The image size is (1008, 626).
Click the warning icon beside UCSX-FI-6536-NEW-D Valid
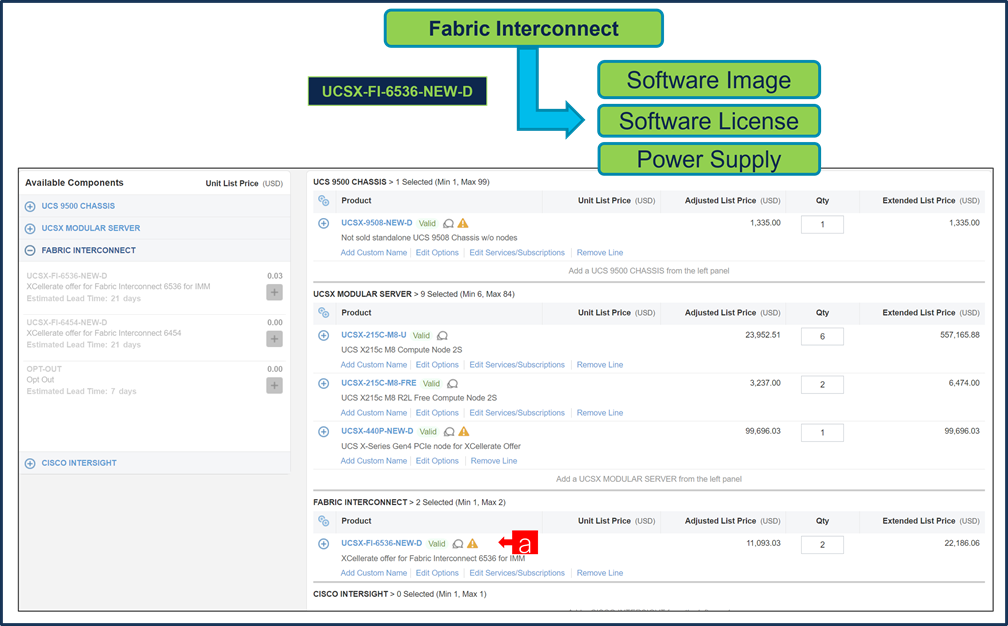[x=472, y=544]
